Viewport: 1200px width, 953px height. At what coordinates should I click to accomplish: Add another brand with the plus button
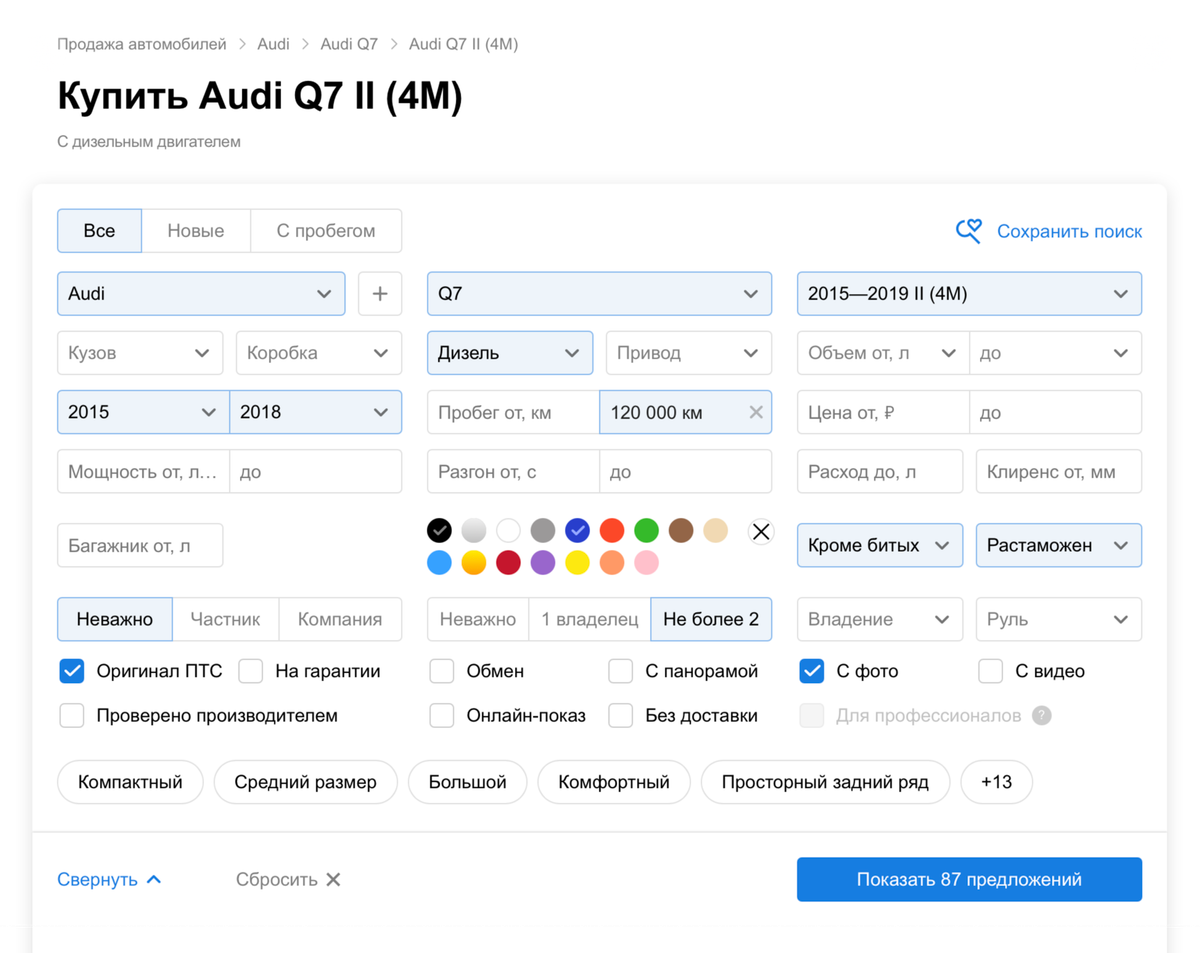pyautogui.click(x=380, y=294)
